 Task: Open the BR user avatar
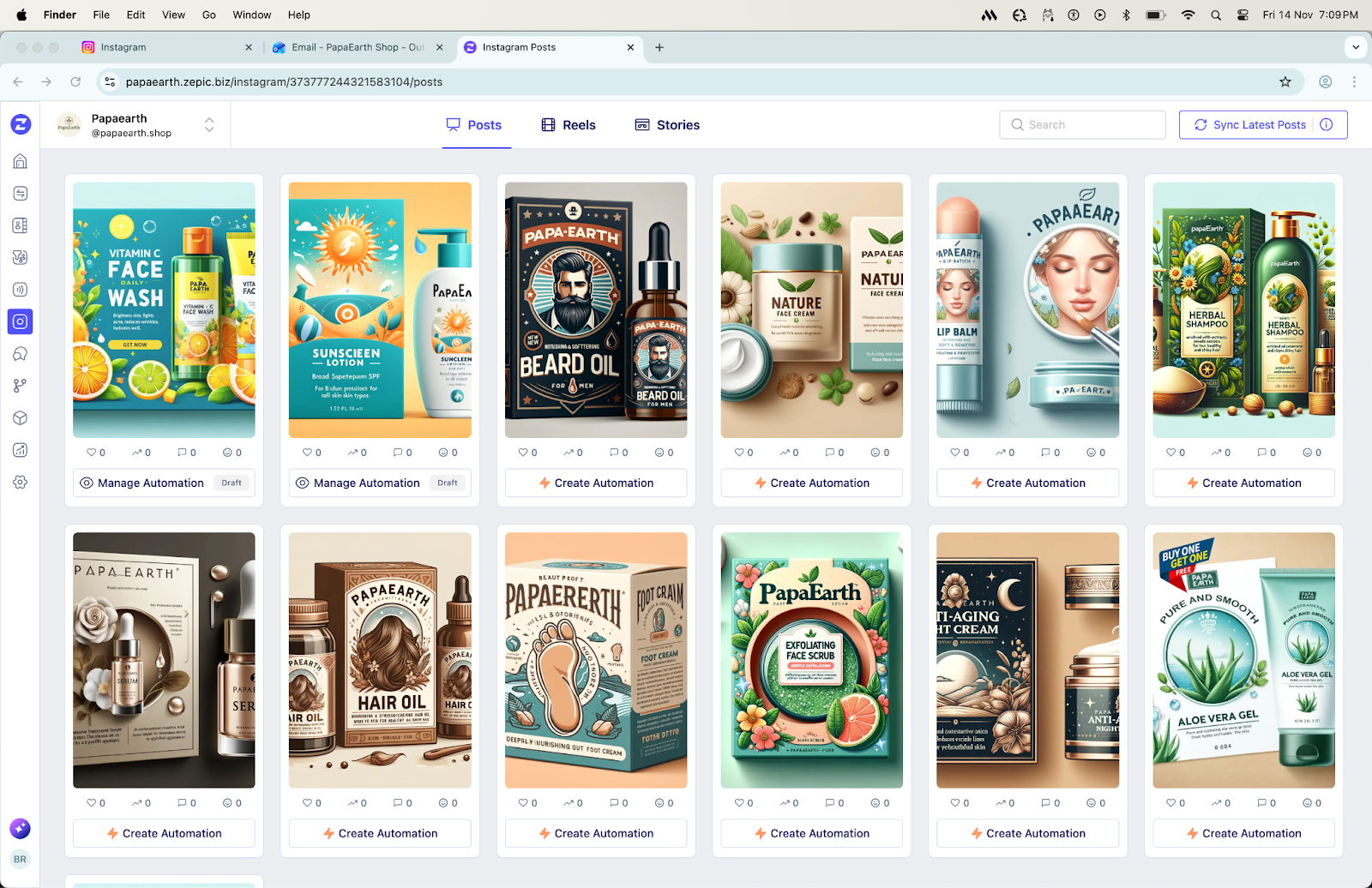(x=21, y=859)
